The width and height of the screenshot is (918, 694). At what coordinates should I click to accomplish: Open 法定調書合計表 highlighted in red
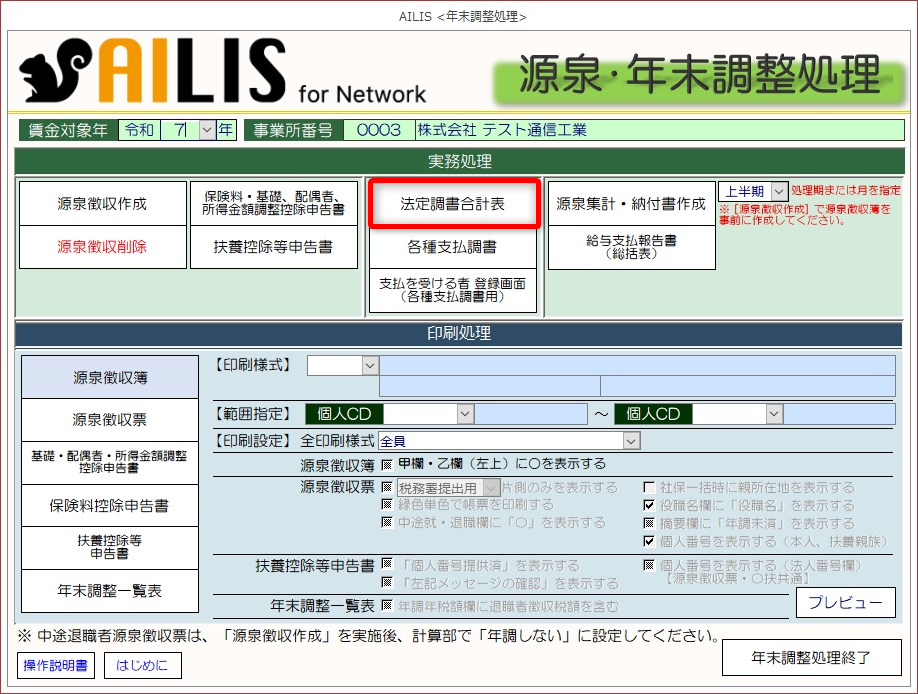click(x=454, y=204)
